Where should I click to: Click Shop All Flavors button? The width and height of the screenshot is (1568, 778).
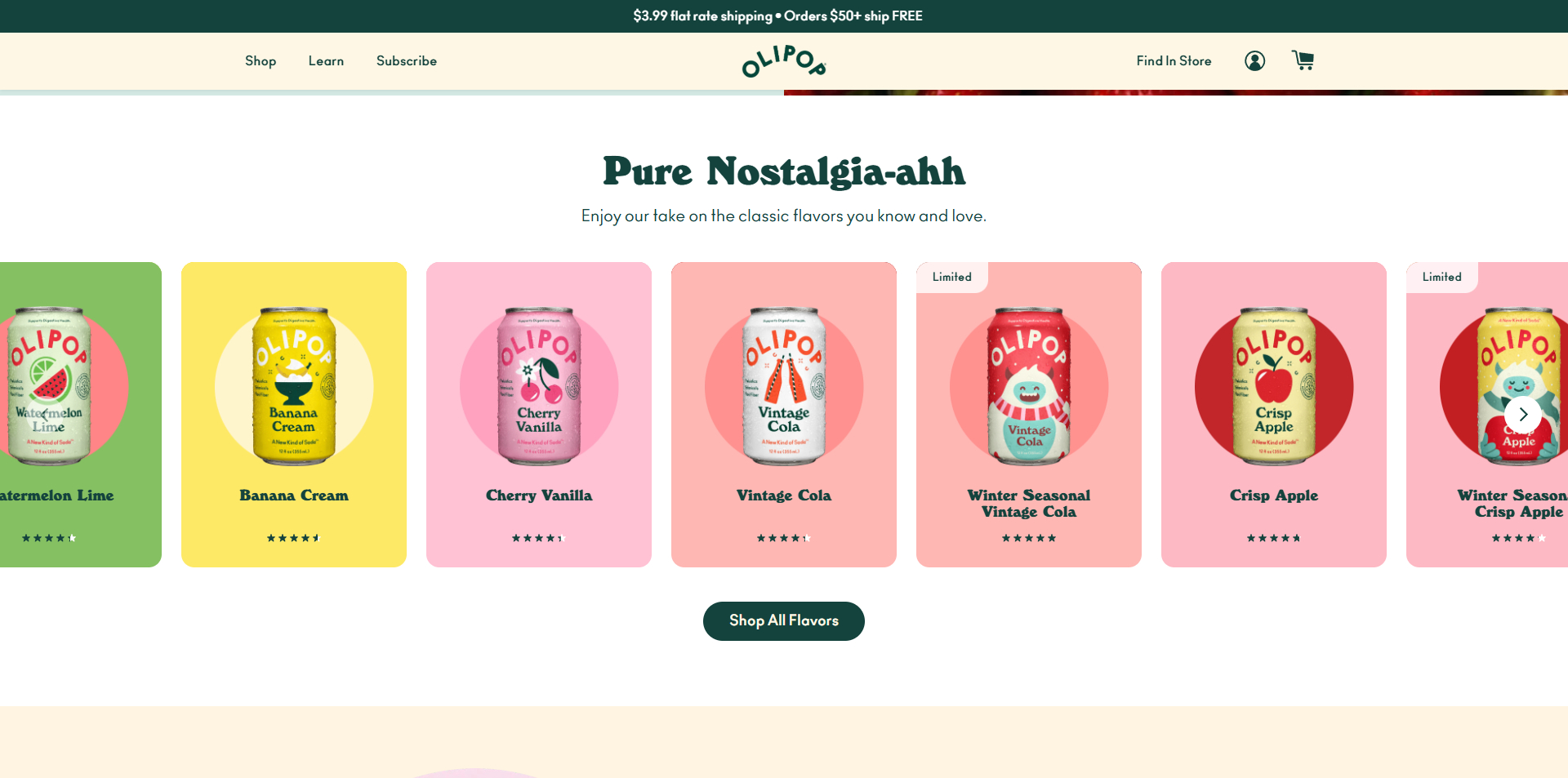(784, 621)
